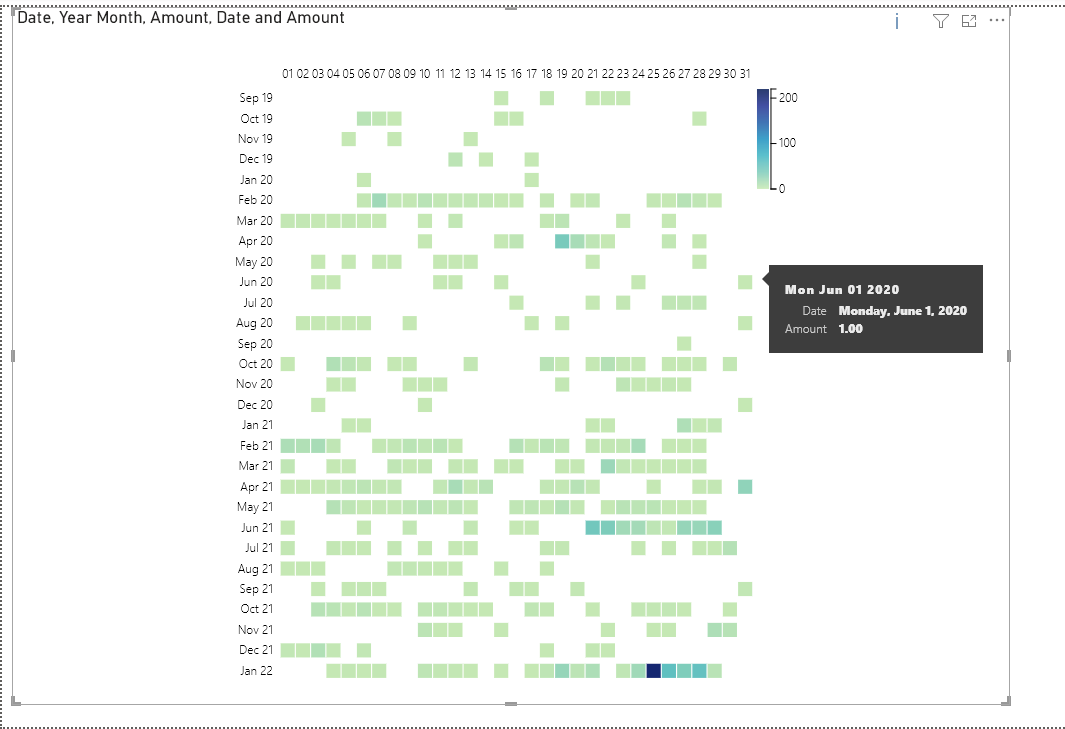The image size is (1065, 729).
Task: Open the More options ellipsis menu
Action: tap(997, 21)
